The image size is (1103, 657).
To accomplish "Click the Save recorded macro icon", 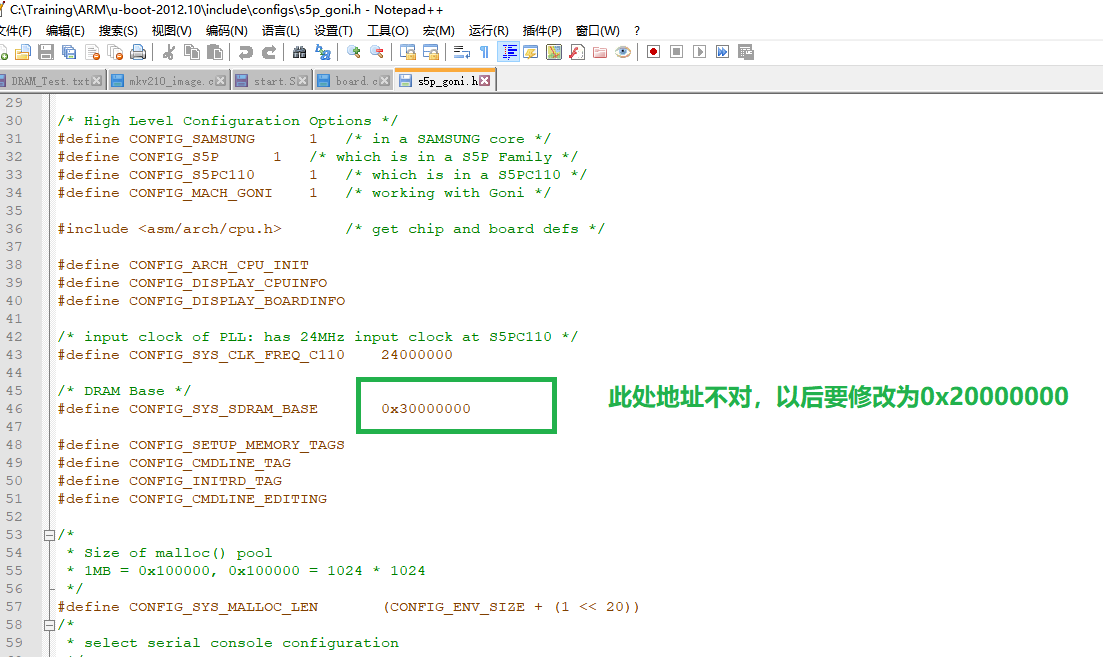I will click(x=746, y=52).
